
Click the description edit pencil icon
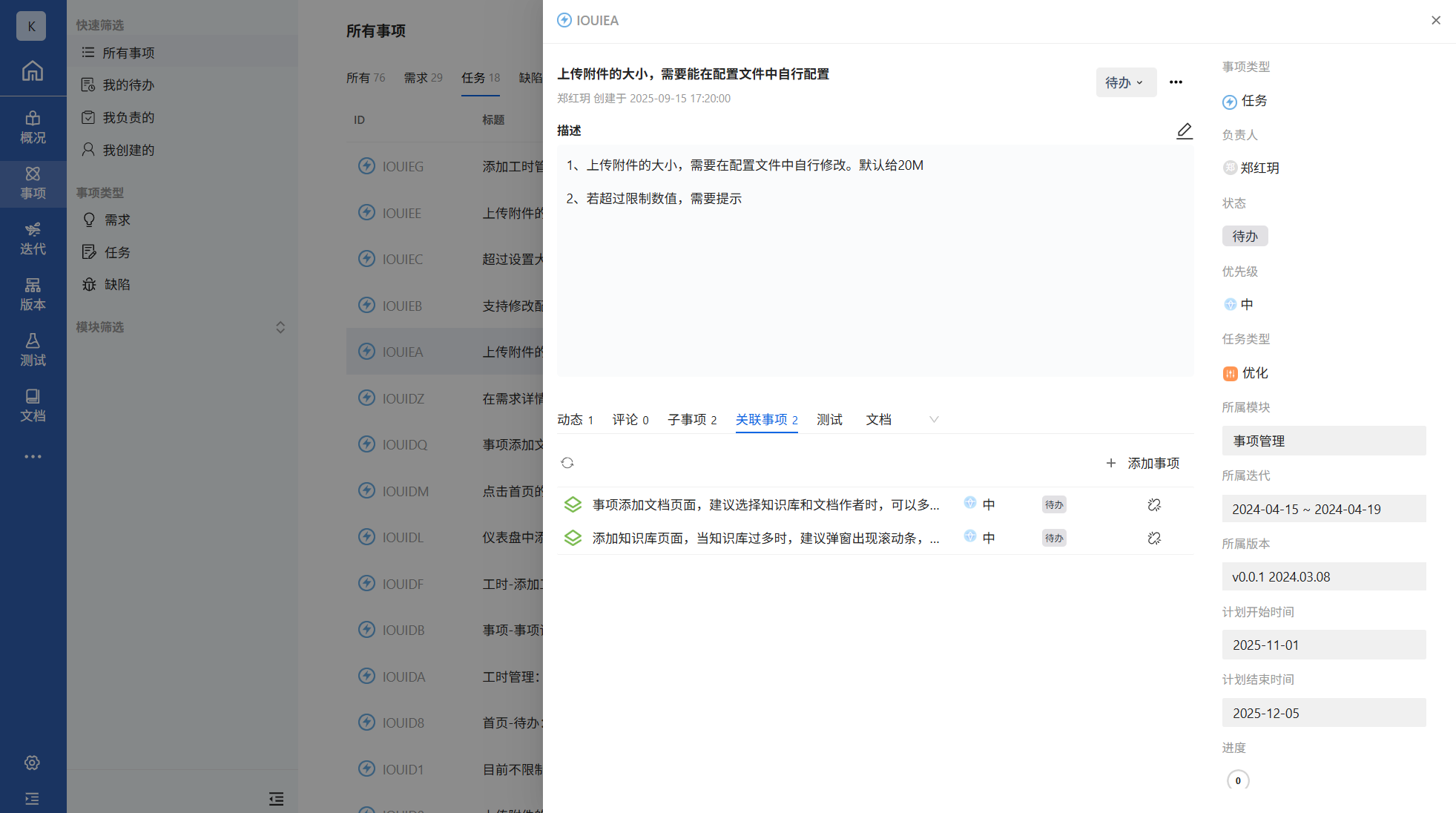click(1184, 131)
